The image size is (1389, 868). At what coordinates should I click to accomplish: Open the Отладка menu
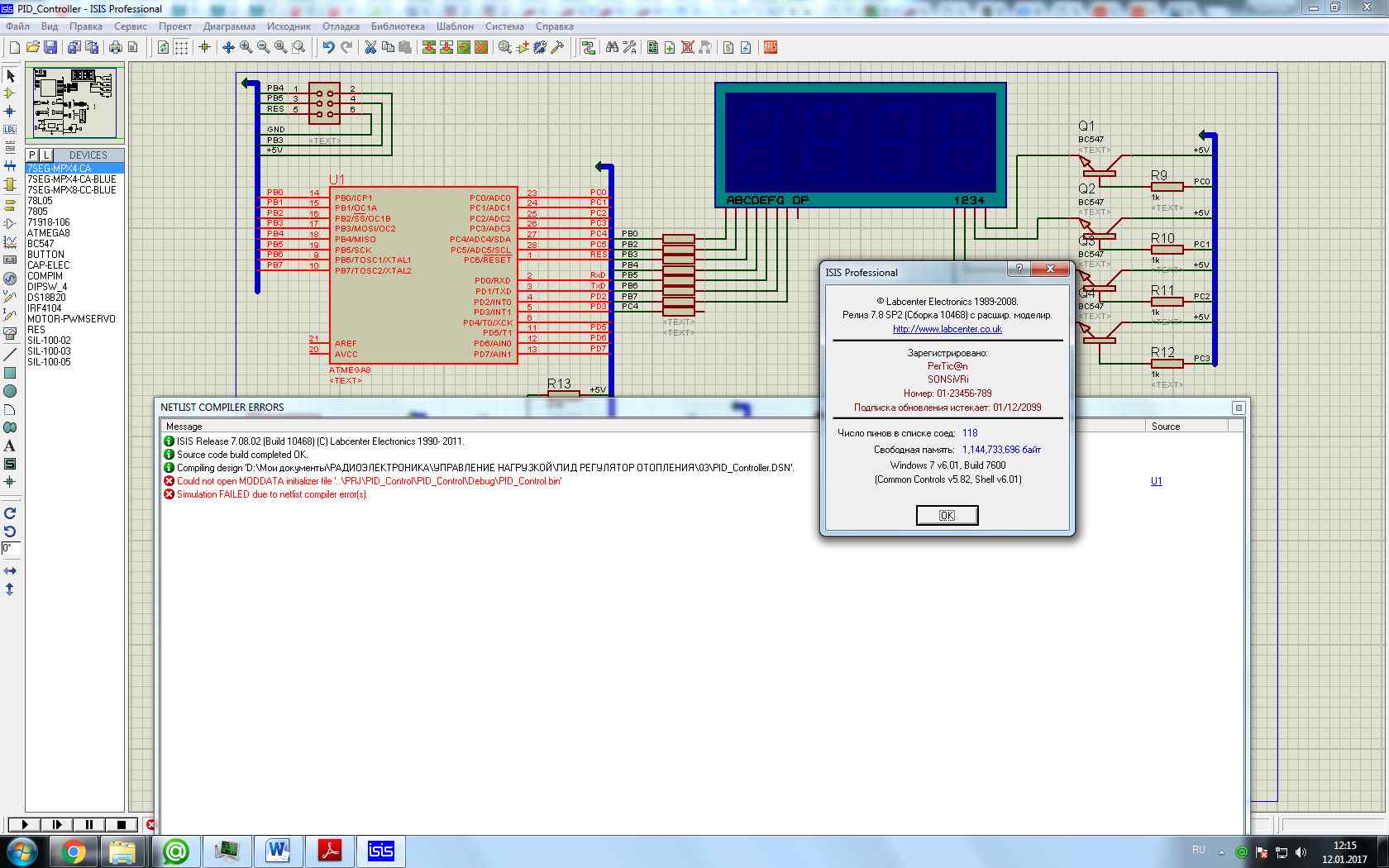(341, 26)
